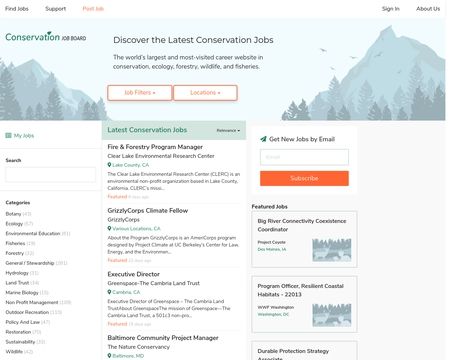
Task: Select the Sustainability category
Action: coord(20,342)
